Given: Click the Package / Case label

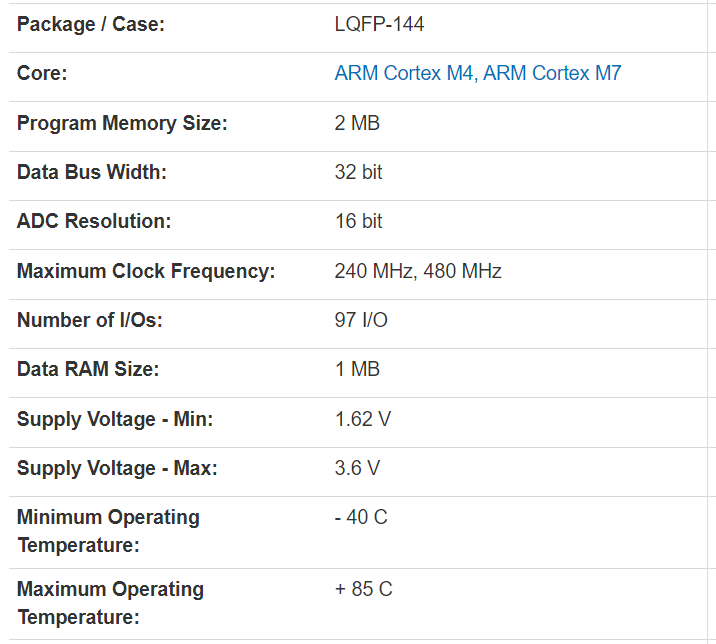Looking at the screenshot, I should (x=91, y=24).
